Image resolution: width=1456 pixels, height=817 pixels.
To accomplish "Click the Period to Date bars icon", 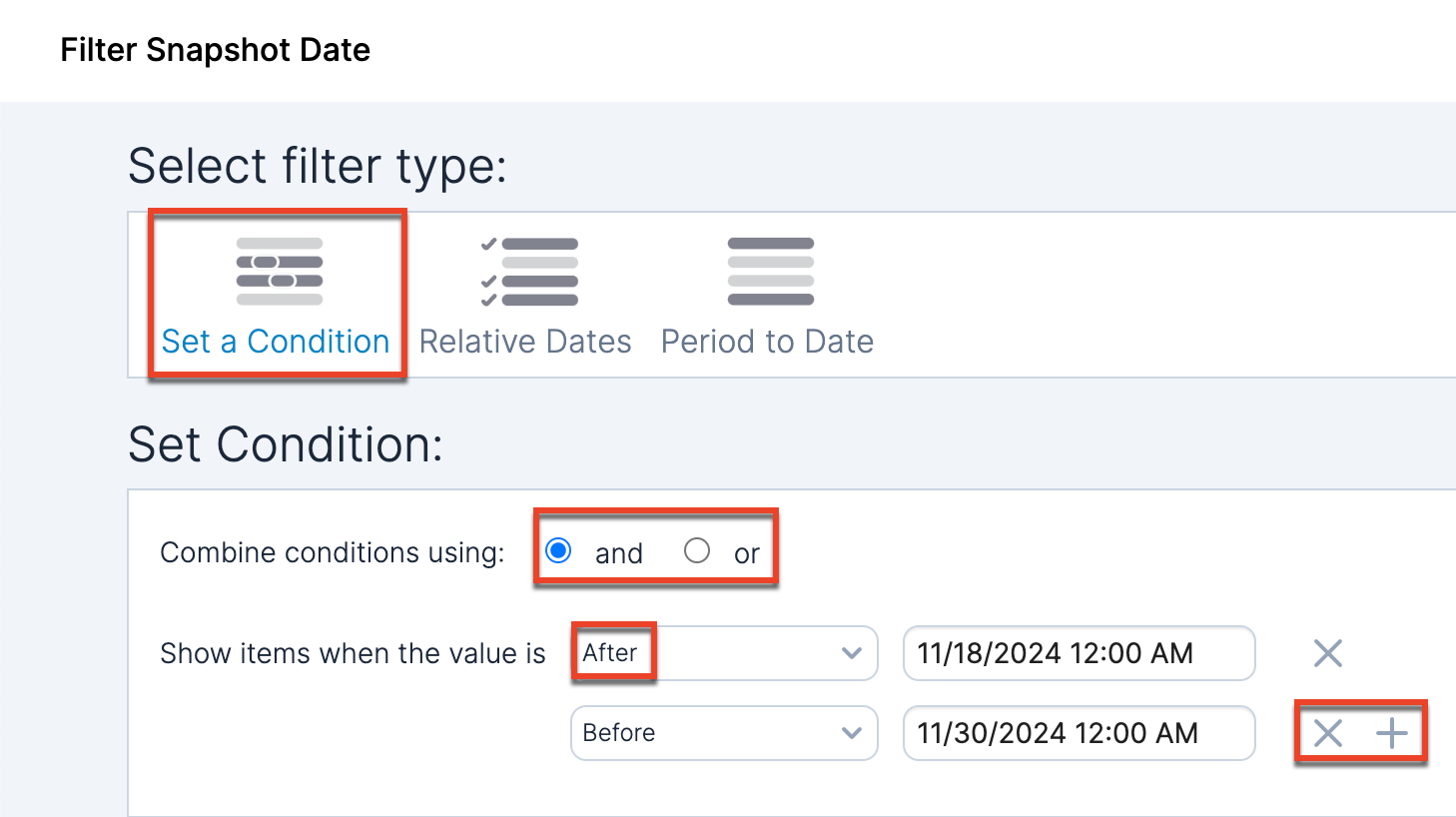I will pyautogui.click(x=770, y=272).
